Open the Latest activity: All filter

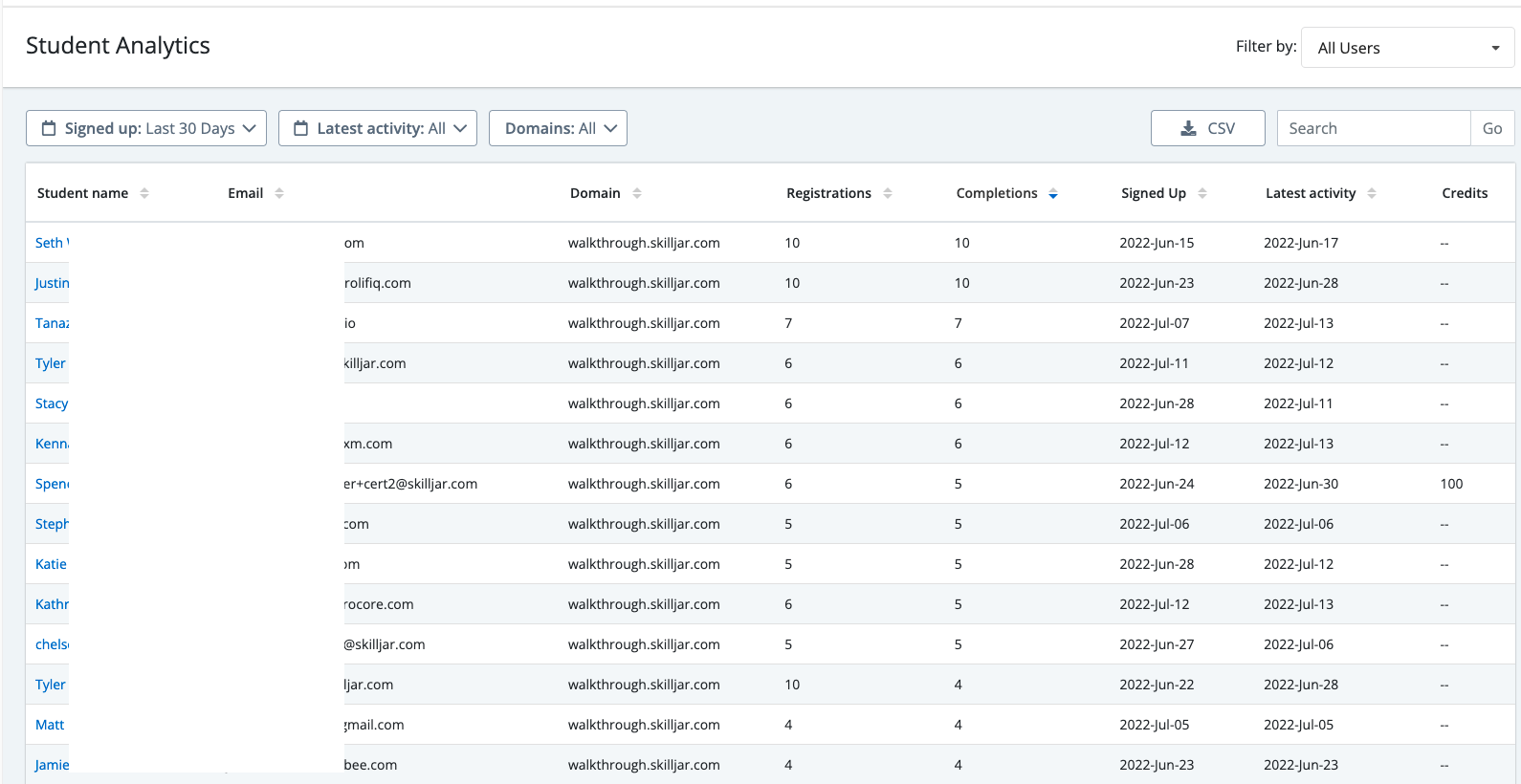click(x=378, y=128)
